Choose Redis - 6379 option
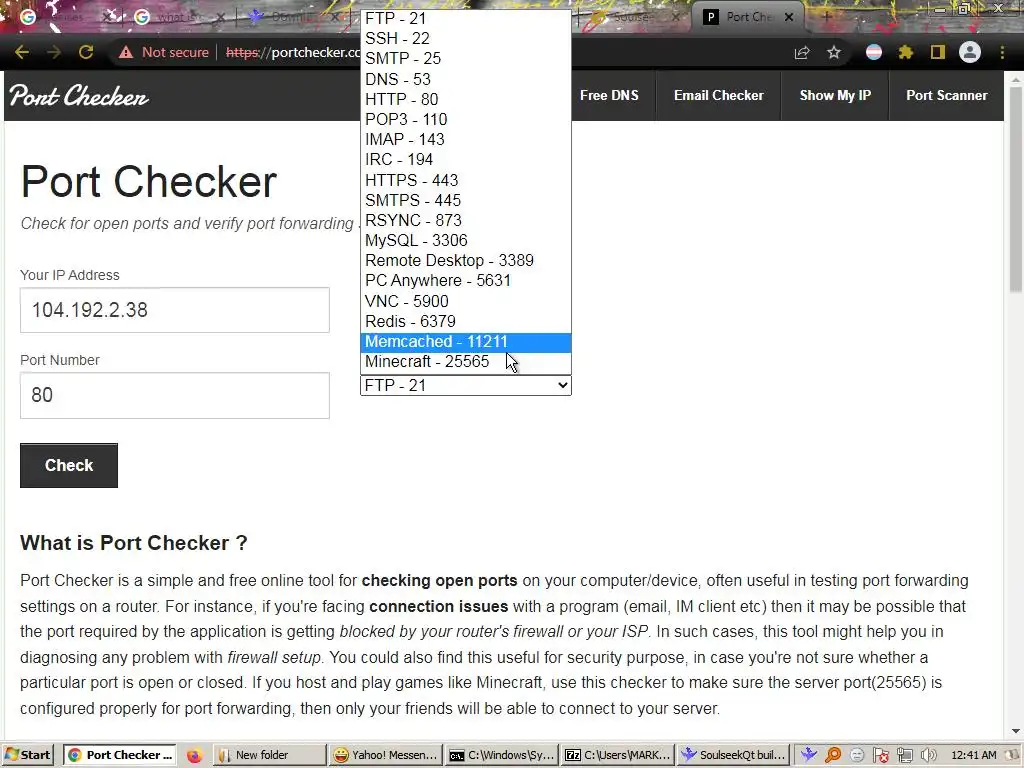Viewport: 1024px width, 768px height. (x=466, y=321)
